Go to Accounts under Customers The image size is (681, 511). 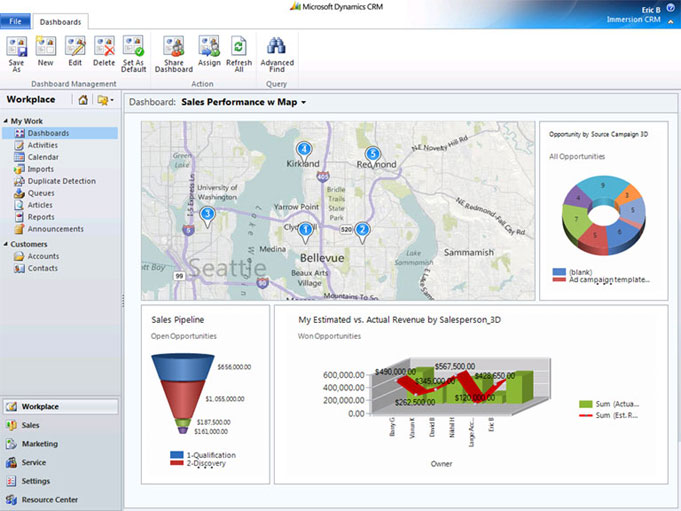tap(43, 256)
